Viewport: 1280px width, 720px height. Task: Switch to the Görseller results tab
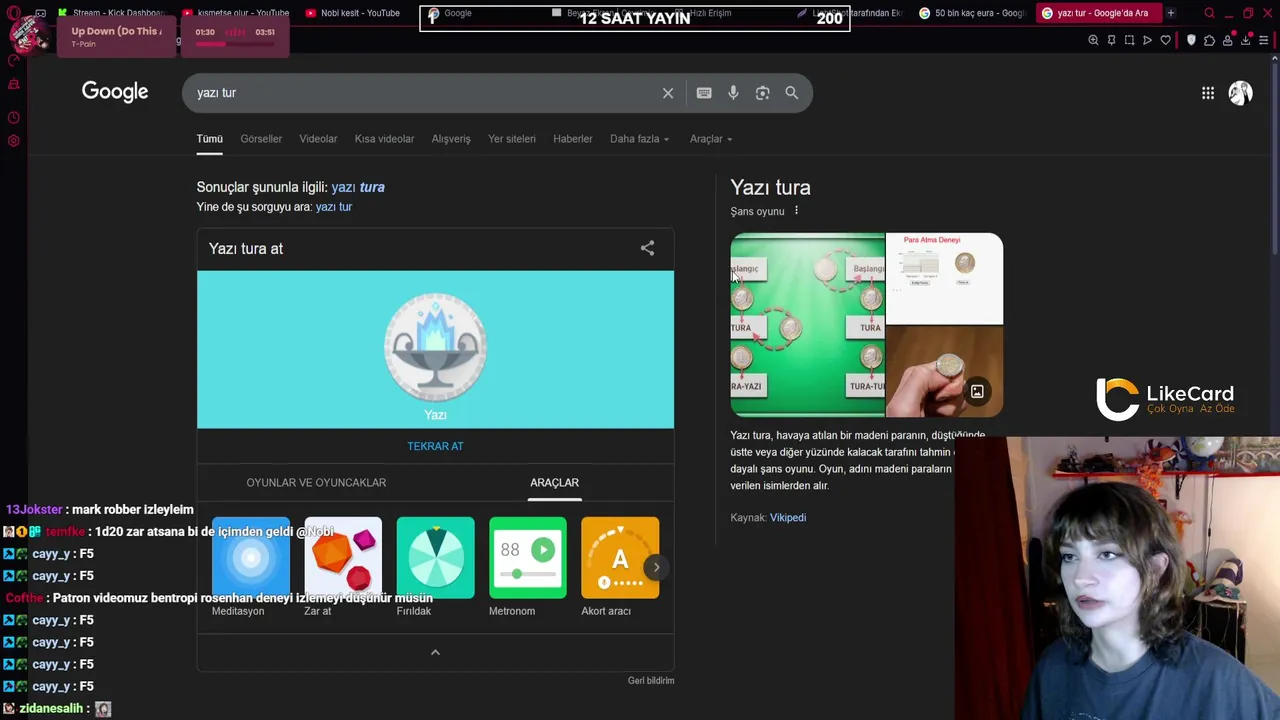coord(261,139)
